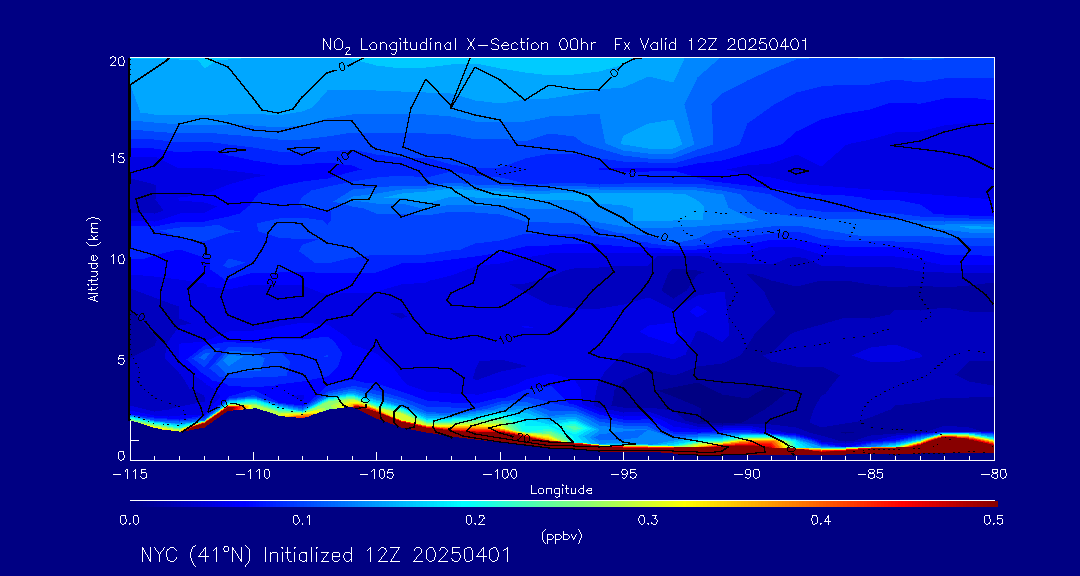Click the longitude tick label "-115"
The image size is (1080, 576).
tap(130, 475)
